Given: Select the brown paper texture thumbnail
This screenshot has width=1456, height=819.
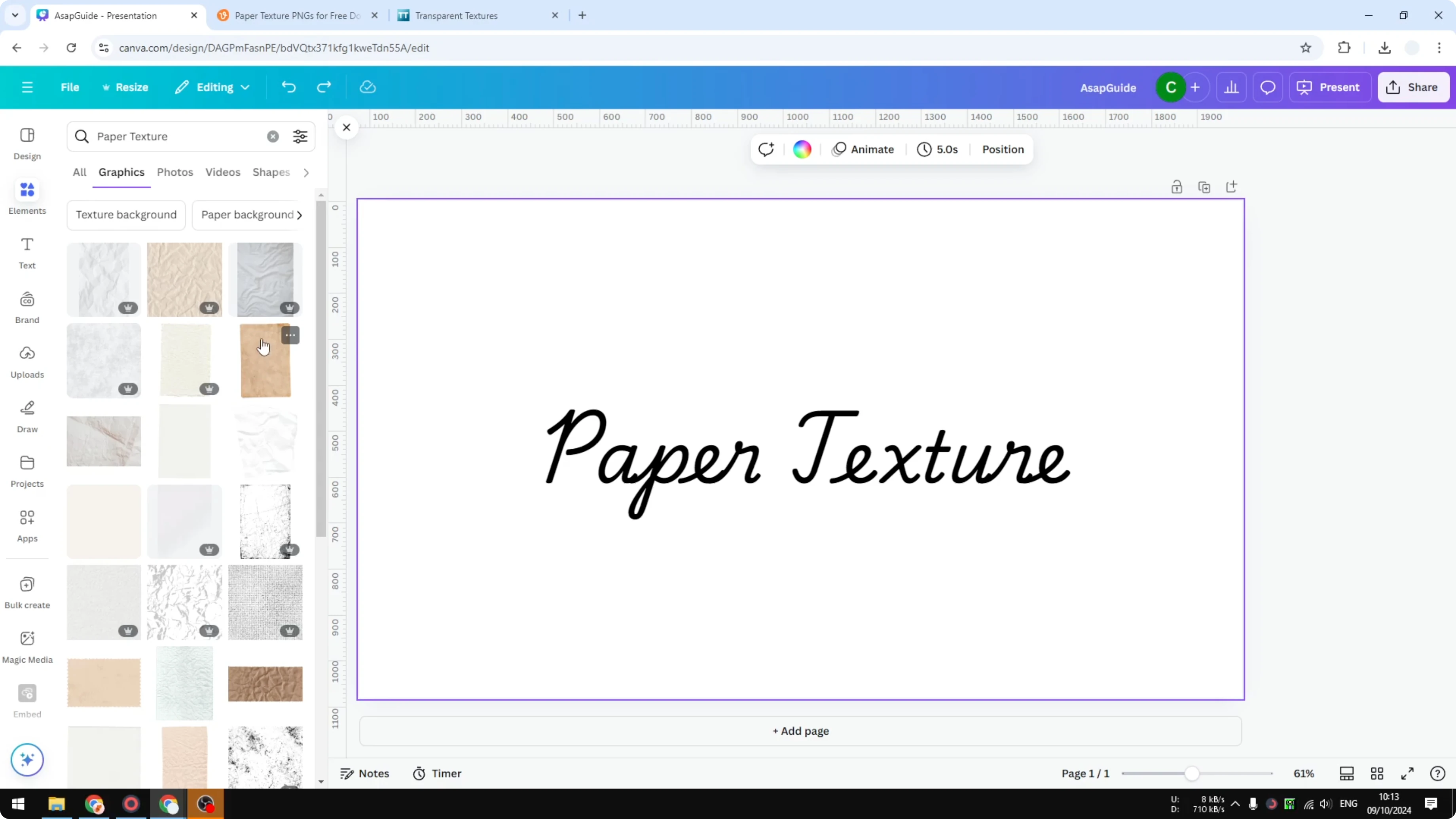Looking at the screenshot, I should (265, 360).
